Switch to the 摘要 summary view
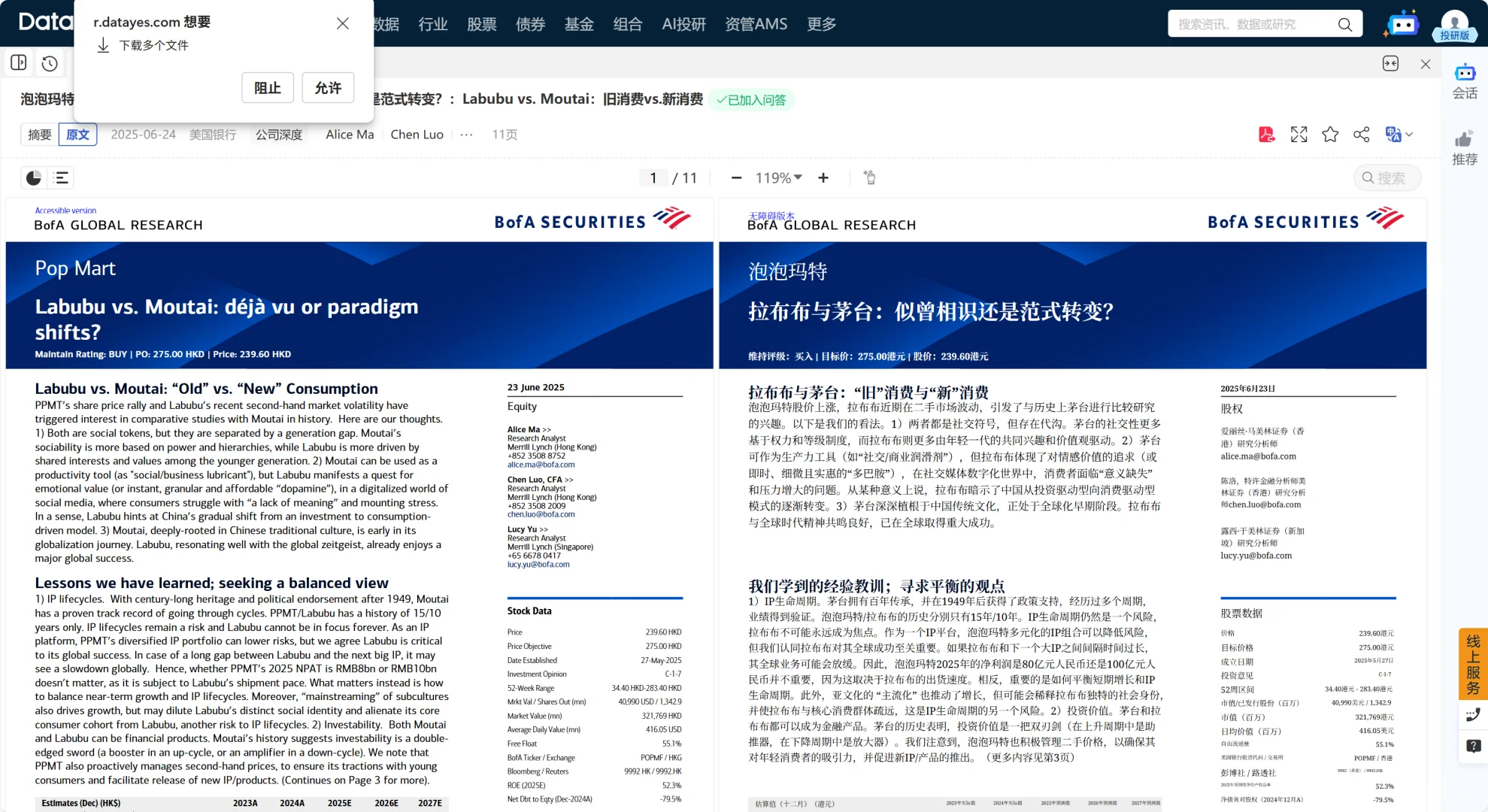The height and width of the screenshot is (812, 1488). 40,135
